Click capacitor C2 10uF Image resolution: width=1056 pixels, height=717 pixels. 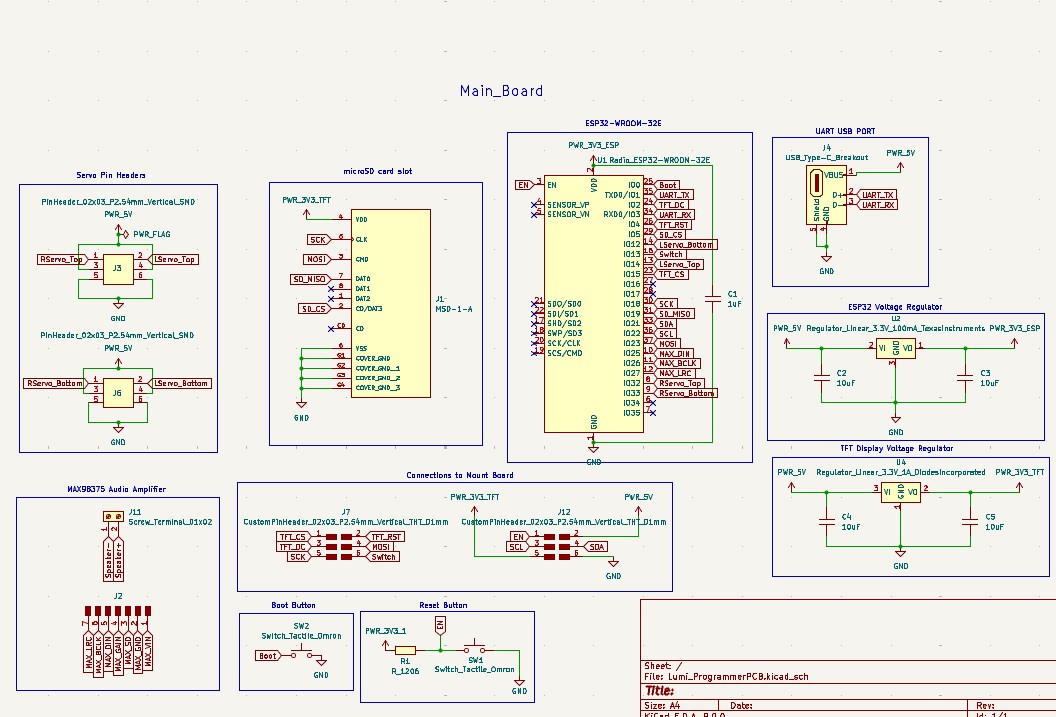coord(822,378)
